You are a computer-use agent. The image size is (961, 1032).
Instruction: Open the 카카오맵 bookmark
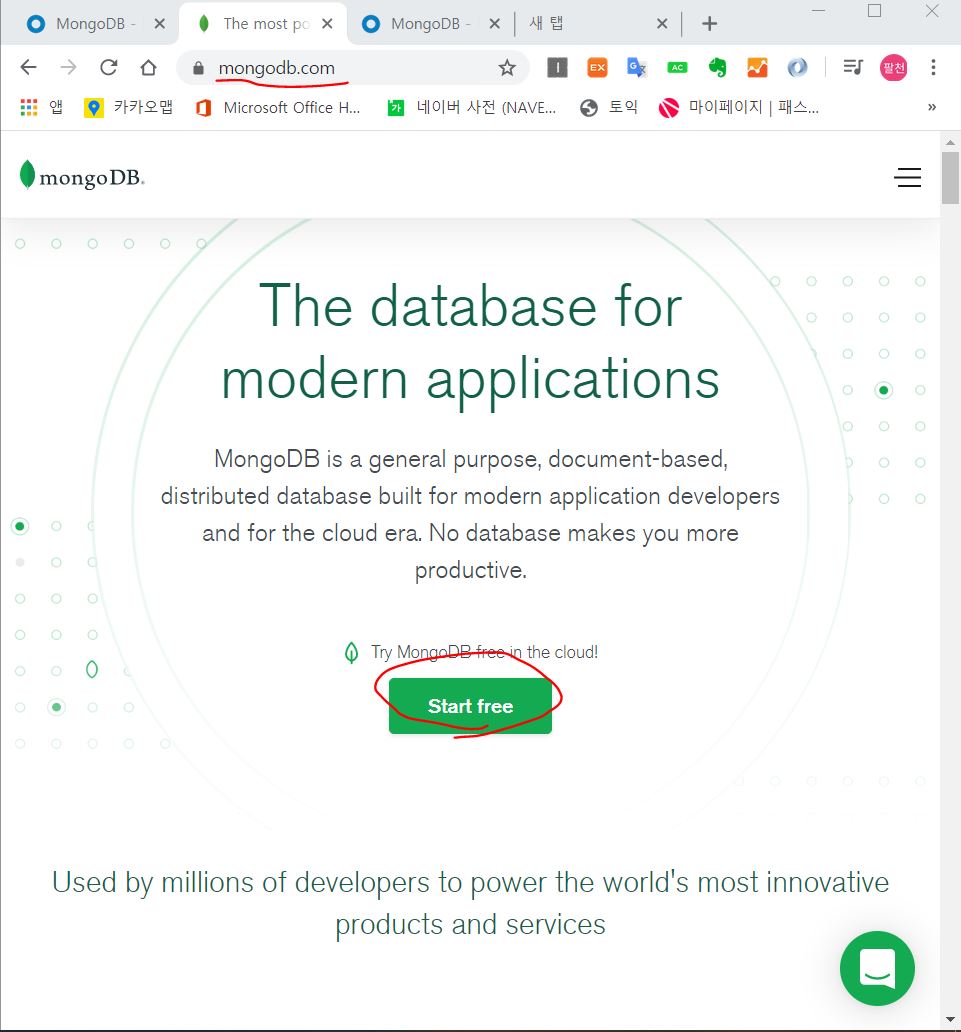[x=129, y=107]
